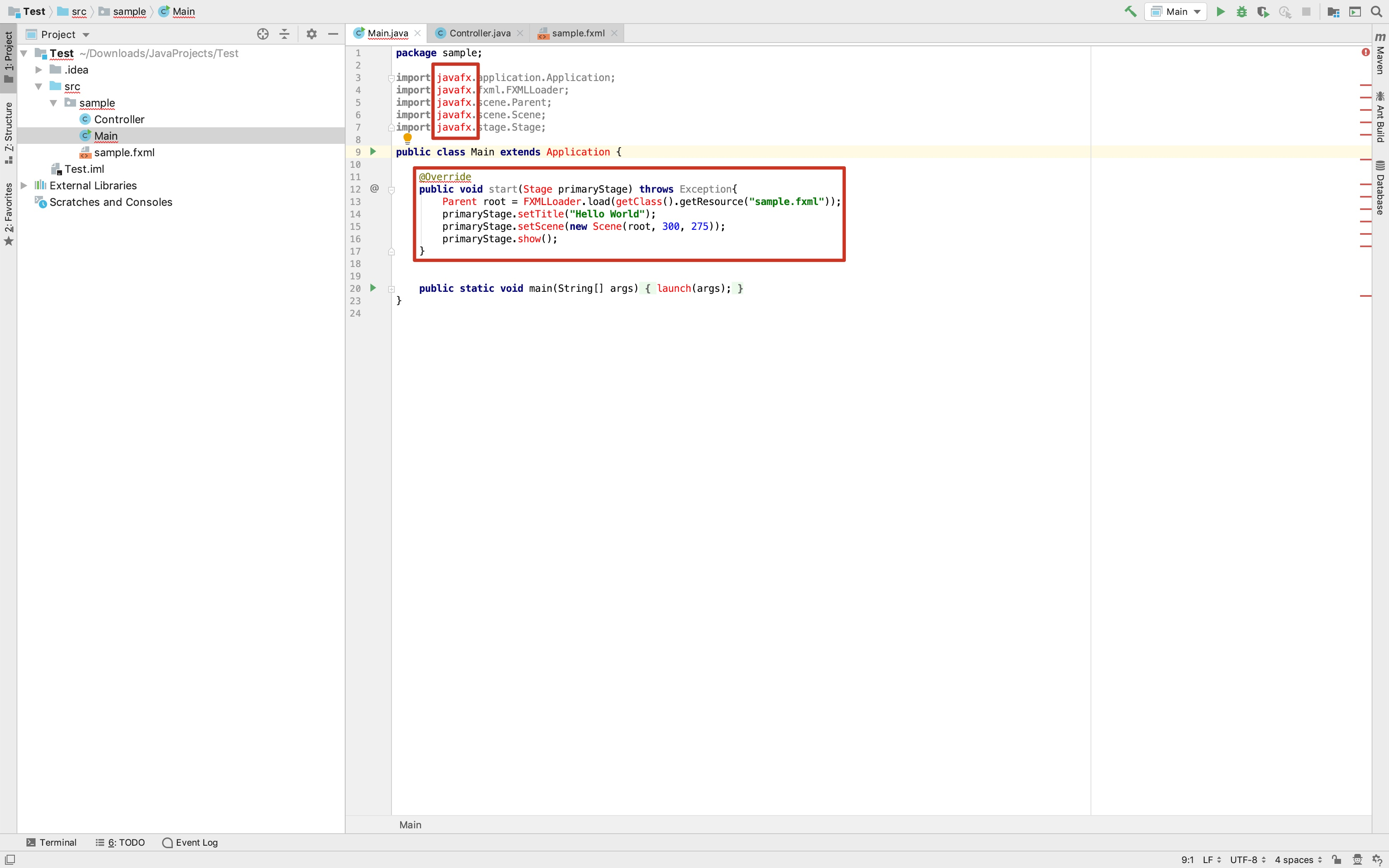Start the debugger with the bug icon

coord(1241,12)
